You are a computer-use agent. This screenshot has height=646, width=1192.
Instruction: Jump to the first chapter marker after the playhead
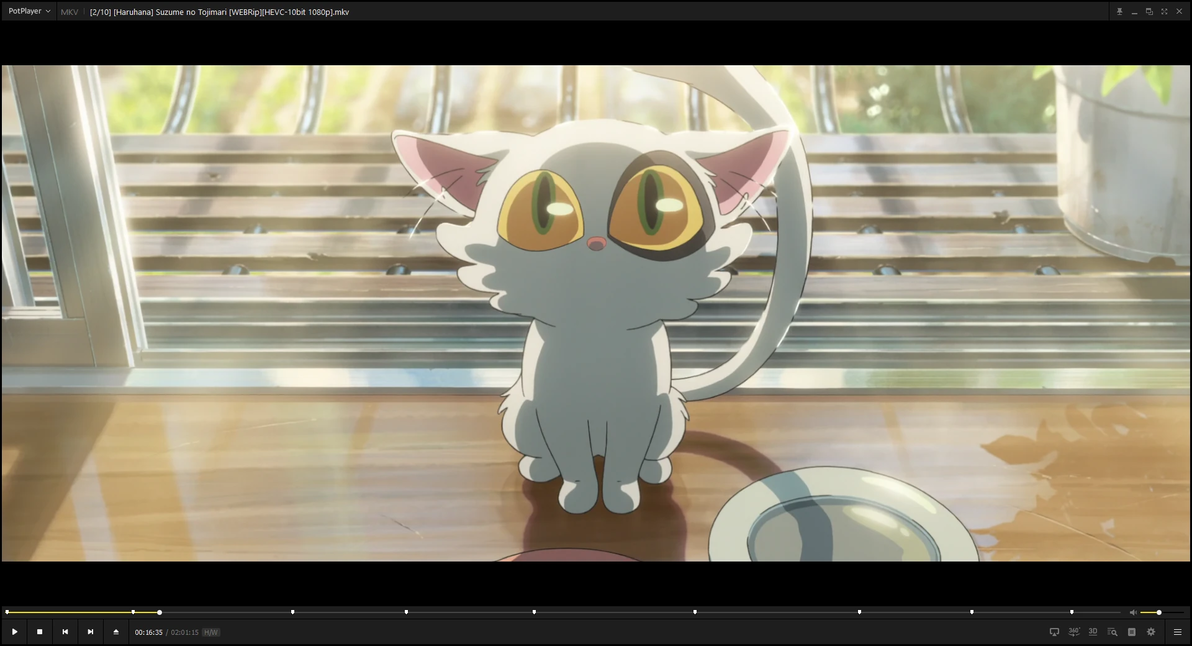point(293,612)
